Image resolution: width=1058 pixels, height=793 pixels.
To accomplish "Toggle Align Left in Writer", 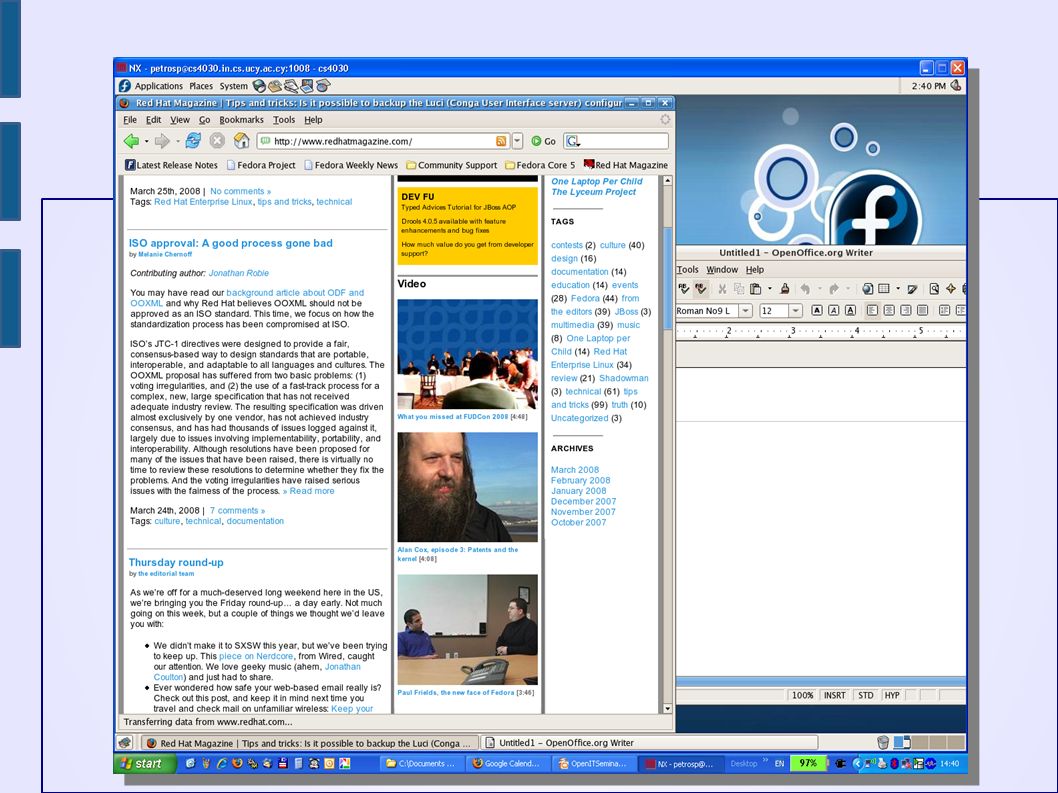I will 872,310.
